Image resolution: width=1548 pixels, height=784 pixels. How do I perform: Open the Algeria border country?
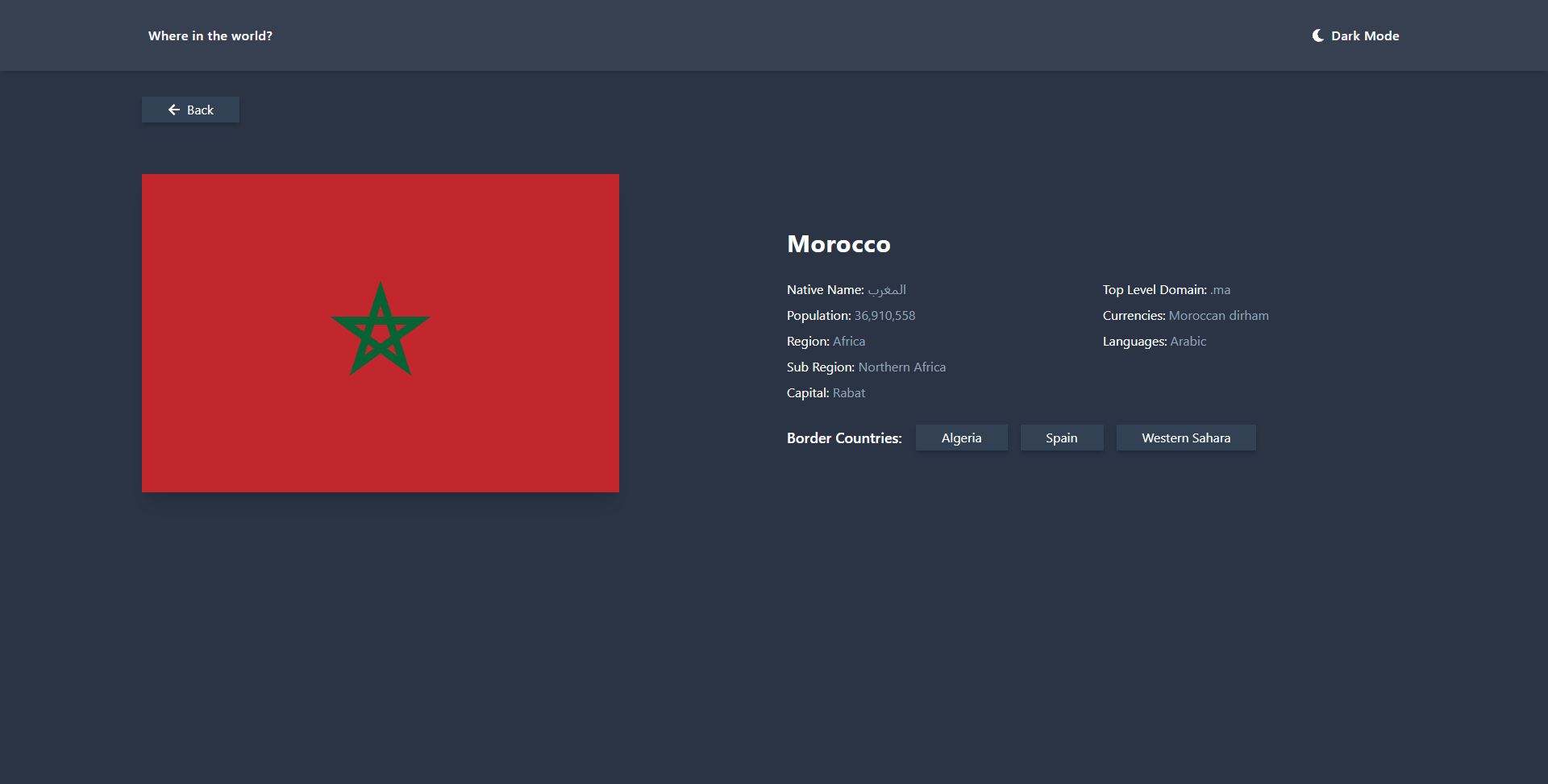tap(961, 438)
